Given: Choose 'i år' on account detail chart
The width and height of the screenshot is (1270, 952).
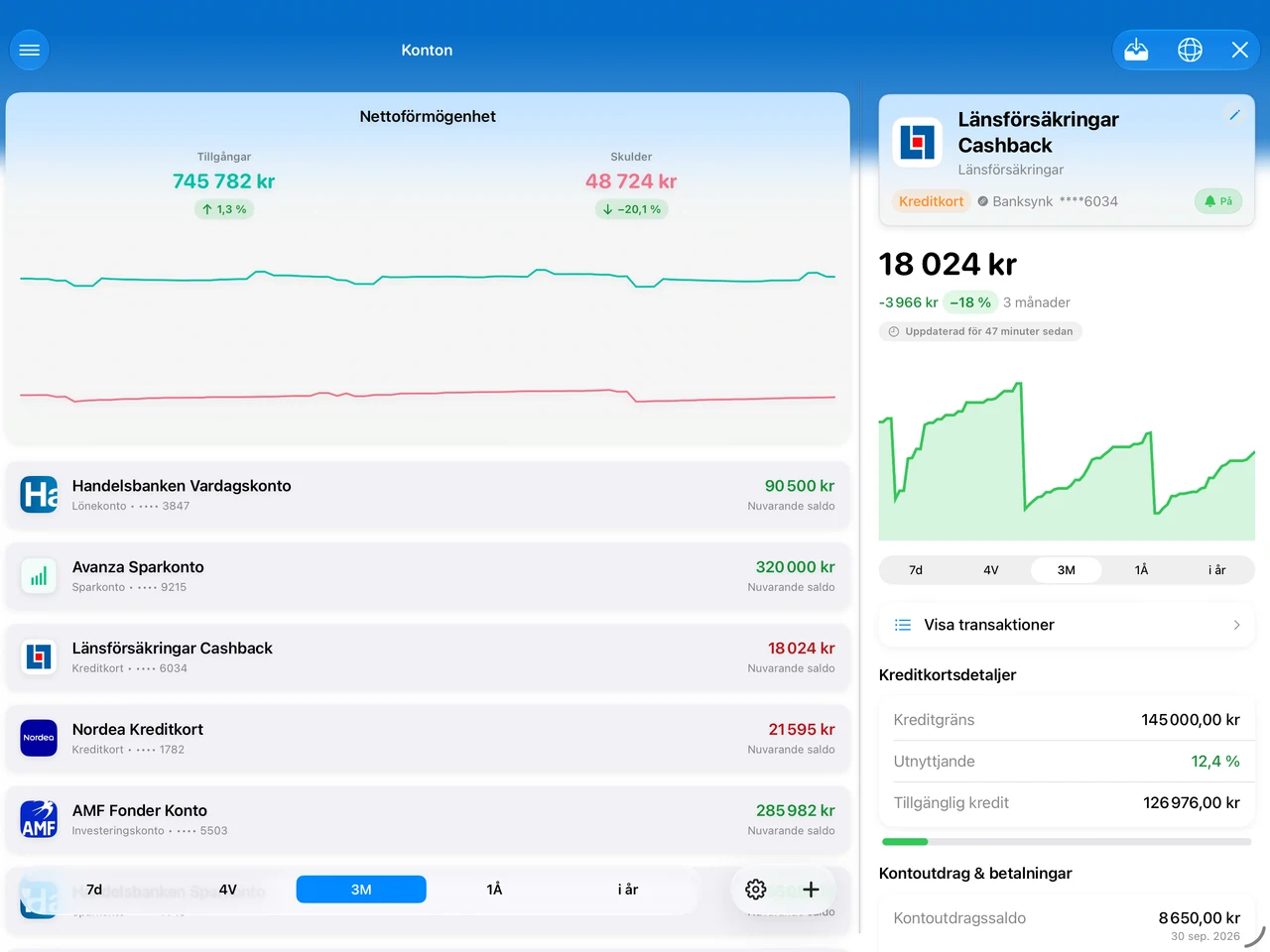Looking at the screenshot, I should 1217,570.
